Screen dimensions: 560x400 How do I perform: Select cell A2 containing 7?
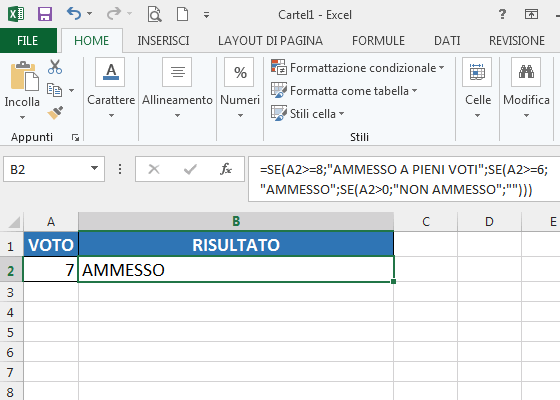pyautogui.click(x=51, y=270)
